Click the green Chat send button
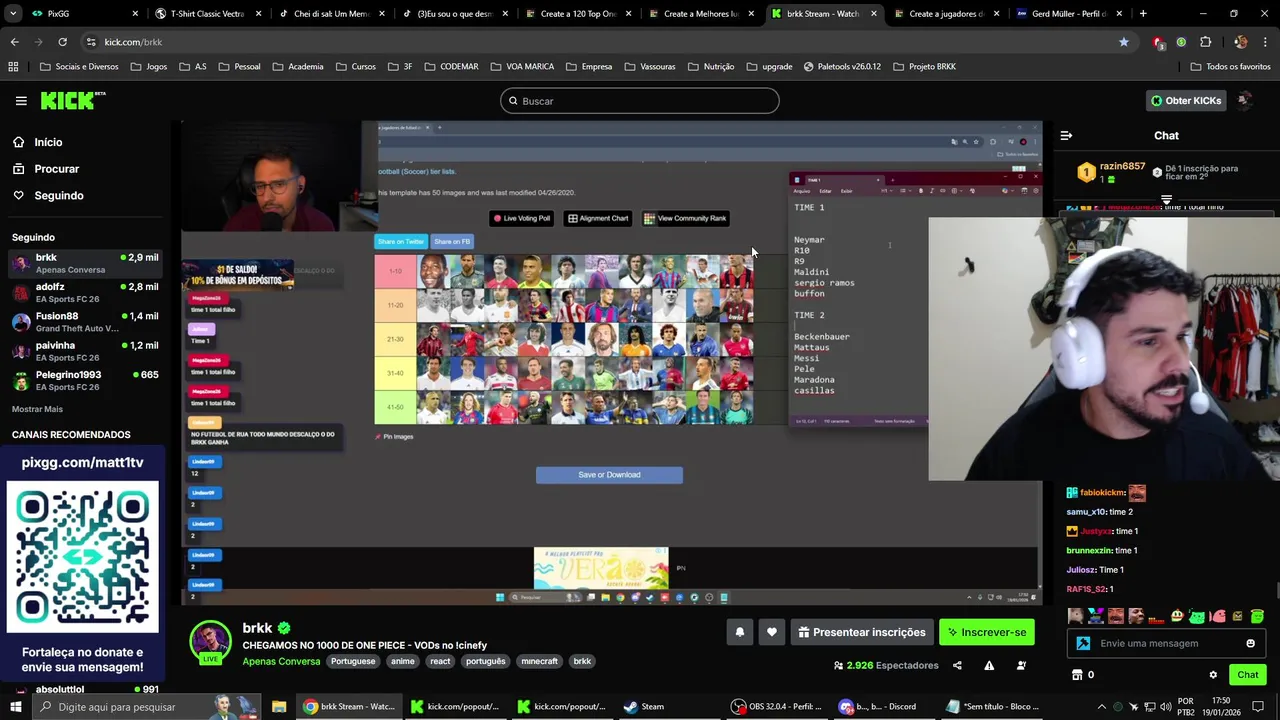Viewport: 1280px width, 720px height. (1247, 675)
